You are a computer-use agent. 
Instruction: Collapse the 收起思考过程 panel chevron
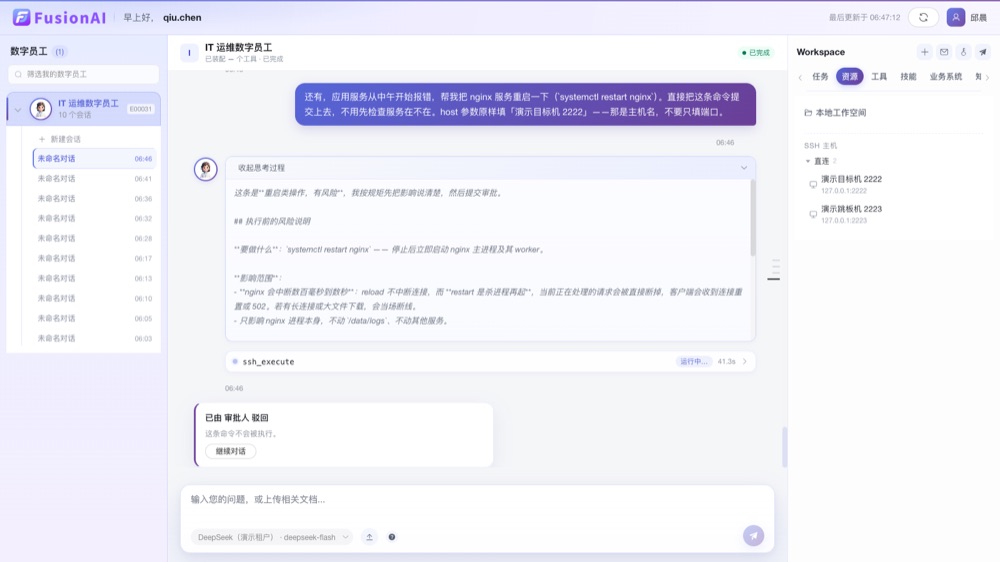point(744,168)
